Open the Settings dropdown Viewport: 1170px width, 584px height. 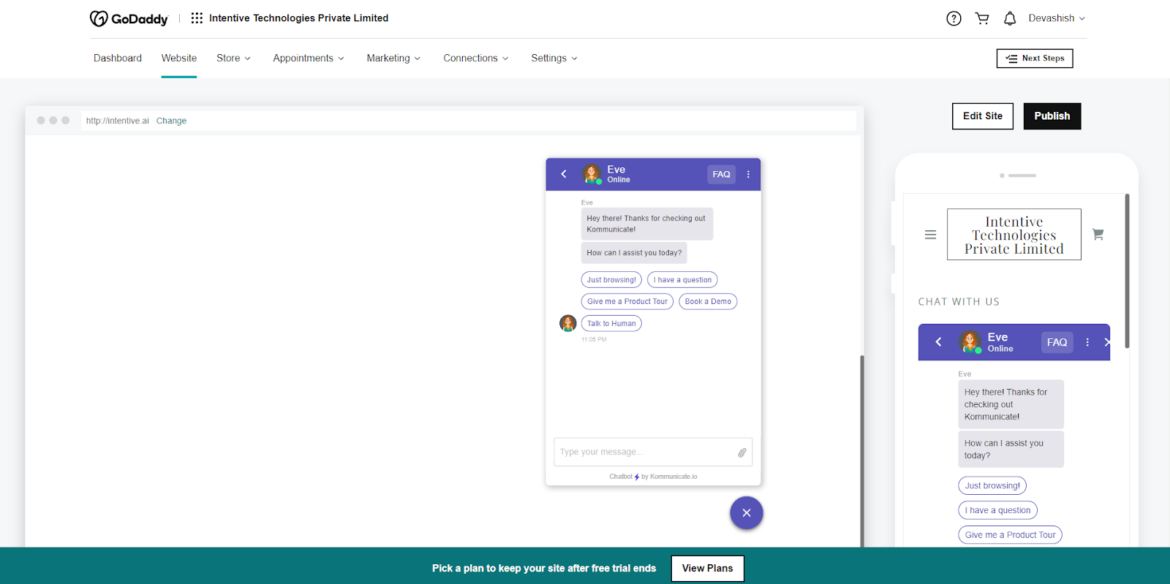tap(554, 58)
